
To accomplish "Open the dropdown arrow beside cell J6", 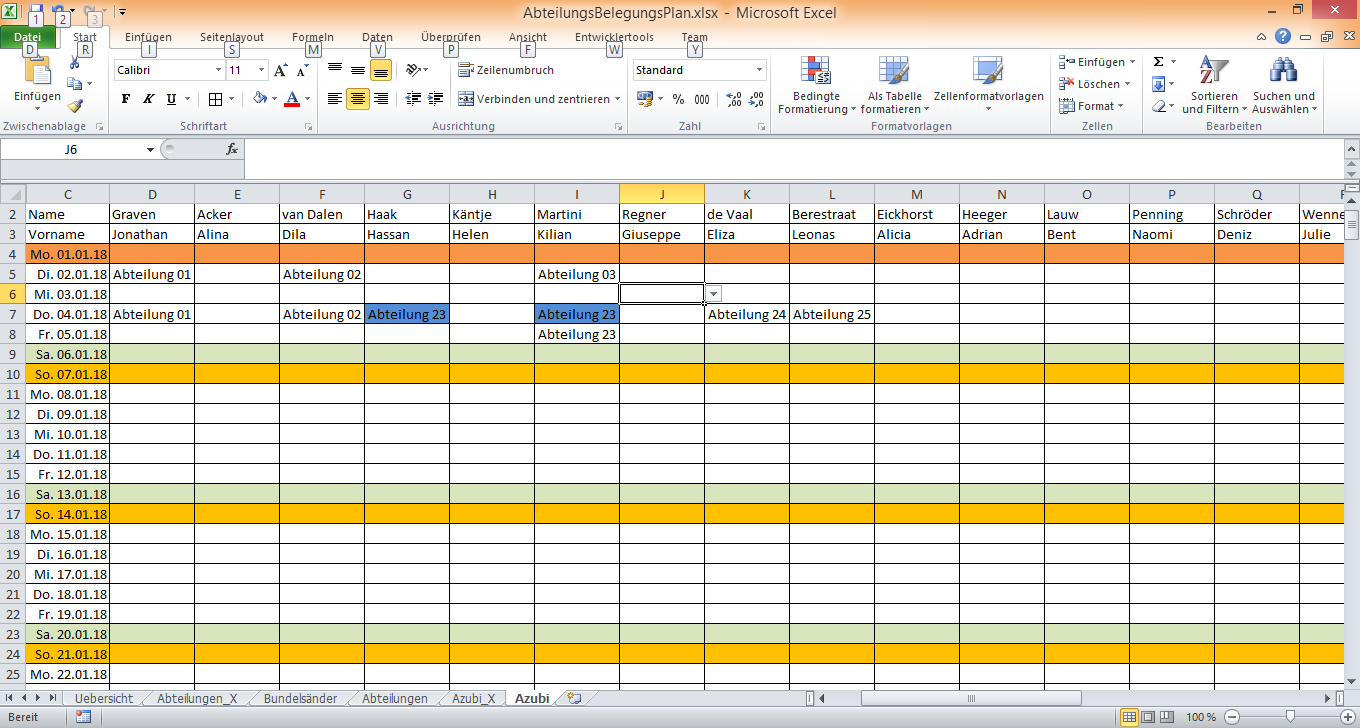I will click(712, 293).
